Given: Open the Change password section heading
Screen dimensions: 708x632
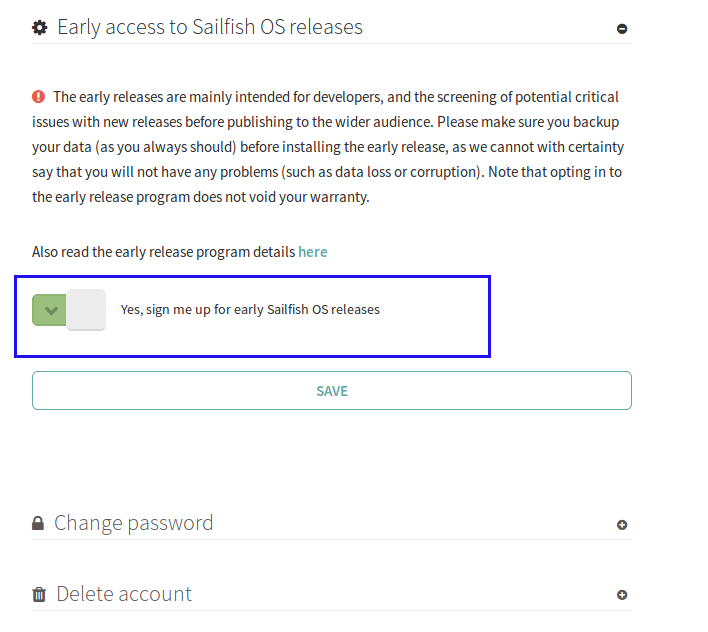Looking at the screenshot, I should tap(133, 523).
